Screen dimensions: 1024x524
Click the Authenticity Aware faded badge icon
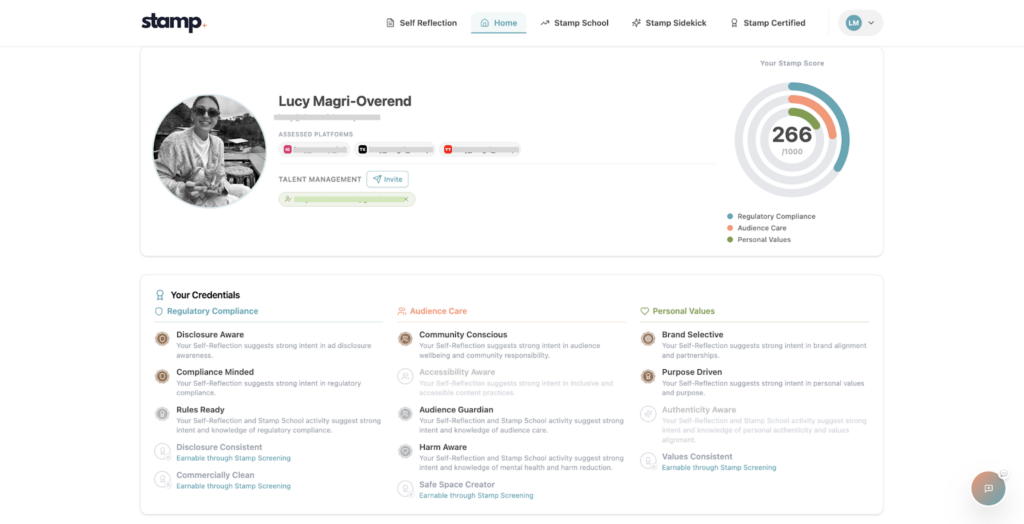point(648,414)
